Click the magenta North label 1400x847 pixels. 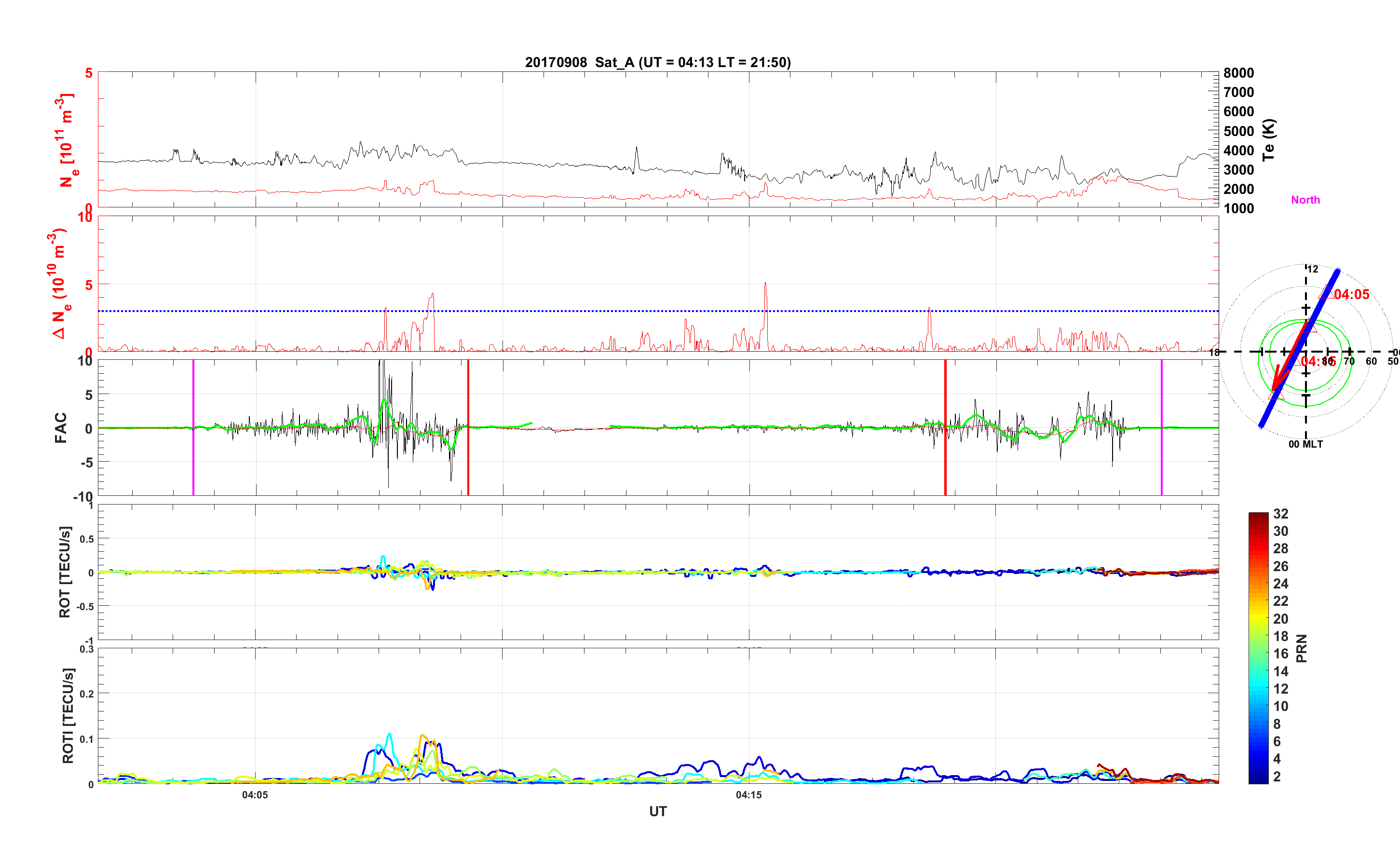1305,200
